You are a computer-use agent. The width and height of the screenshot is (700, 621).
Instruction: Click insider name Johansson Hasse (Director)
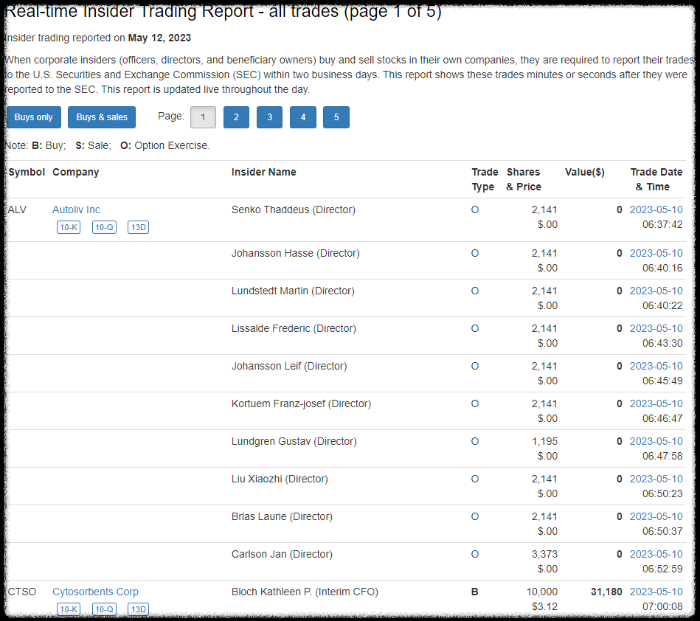[295, 253]
